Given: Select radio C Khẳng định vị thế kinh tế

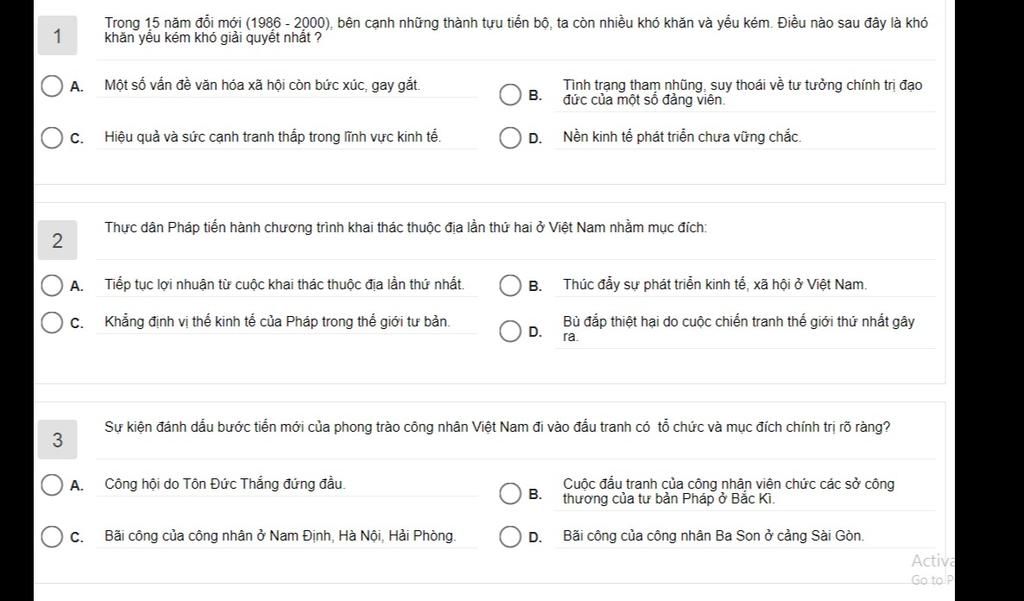Looking at the screenshot, I should (52, 323).
